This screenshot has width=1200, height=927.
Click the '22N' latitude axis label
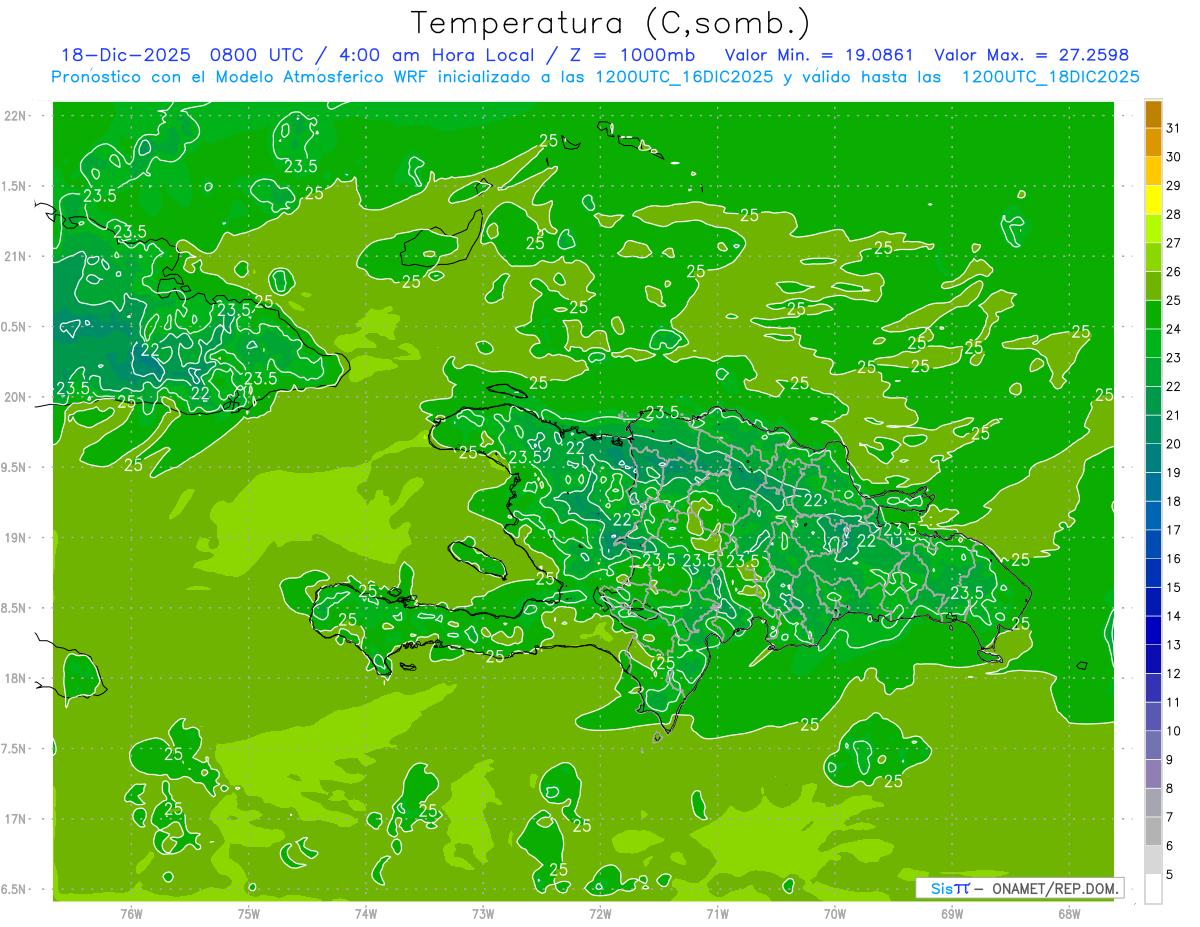tap(15, 116)
